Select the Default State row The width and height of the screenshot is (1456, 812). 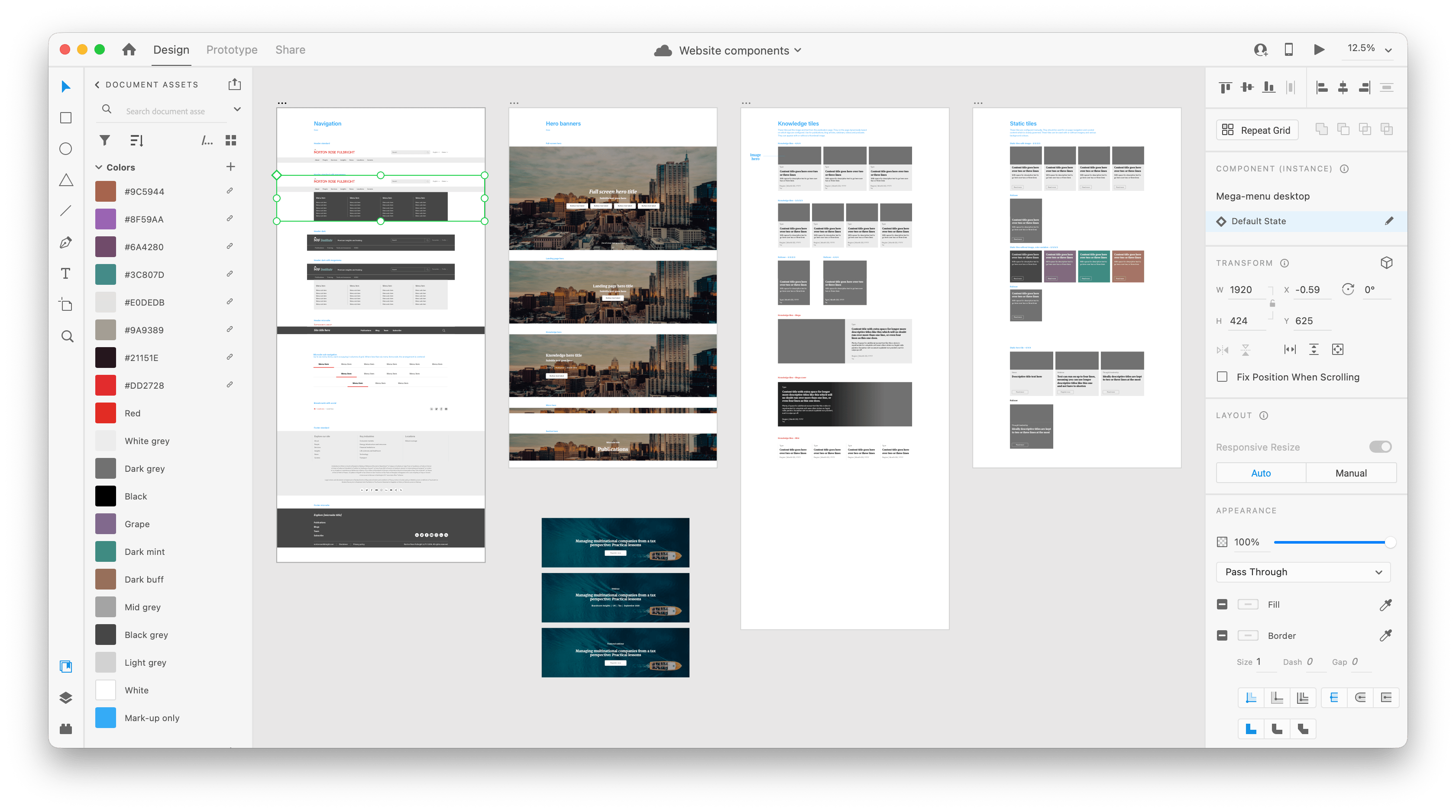click(x=1306, y=221)
